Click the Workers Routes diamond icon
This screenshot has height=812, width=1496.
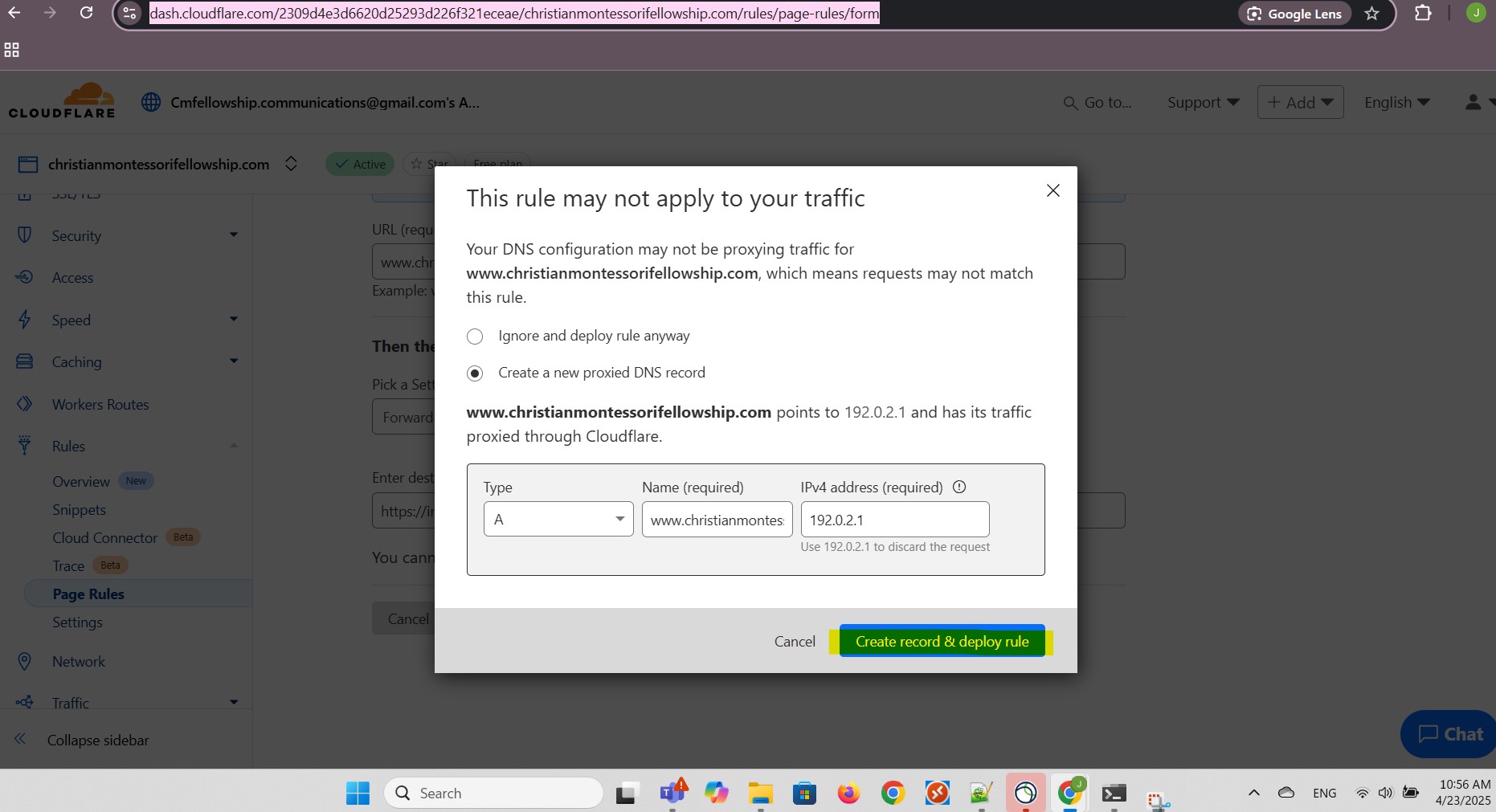pos(25,404)
